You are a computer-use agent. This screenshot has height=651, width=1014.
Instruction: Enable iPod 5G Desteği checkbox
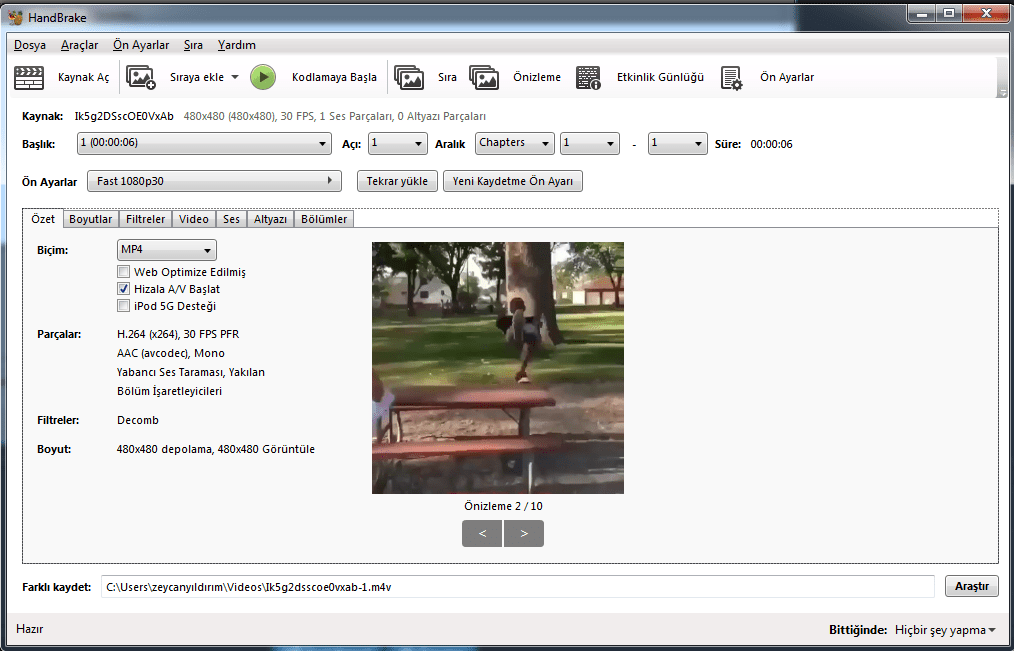click(x=124, y=306)
